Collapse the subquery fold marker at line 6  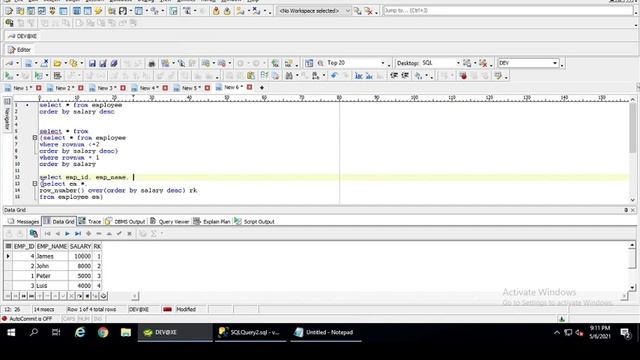point(35,138)
